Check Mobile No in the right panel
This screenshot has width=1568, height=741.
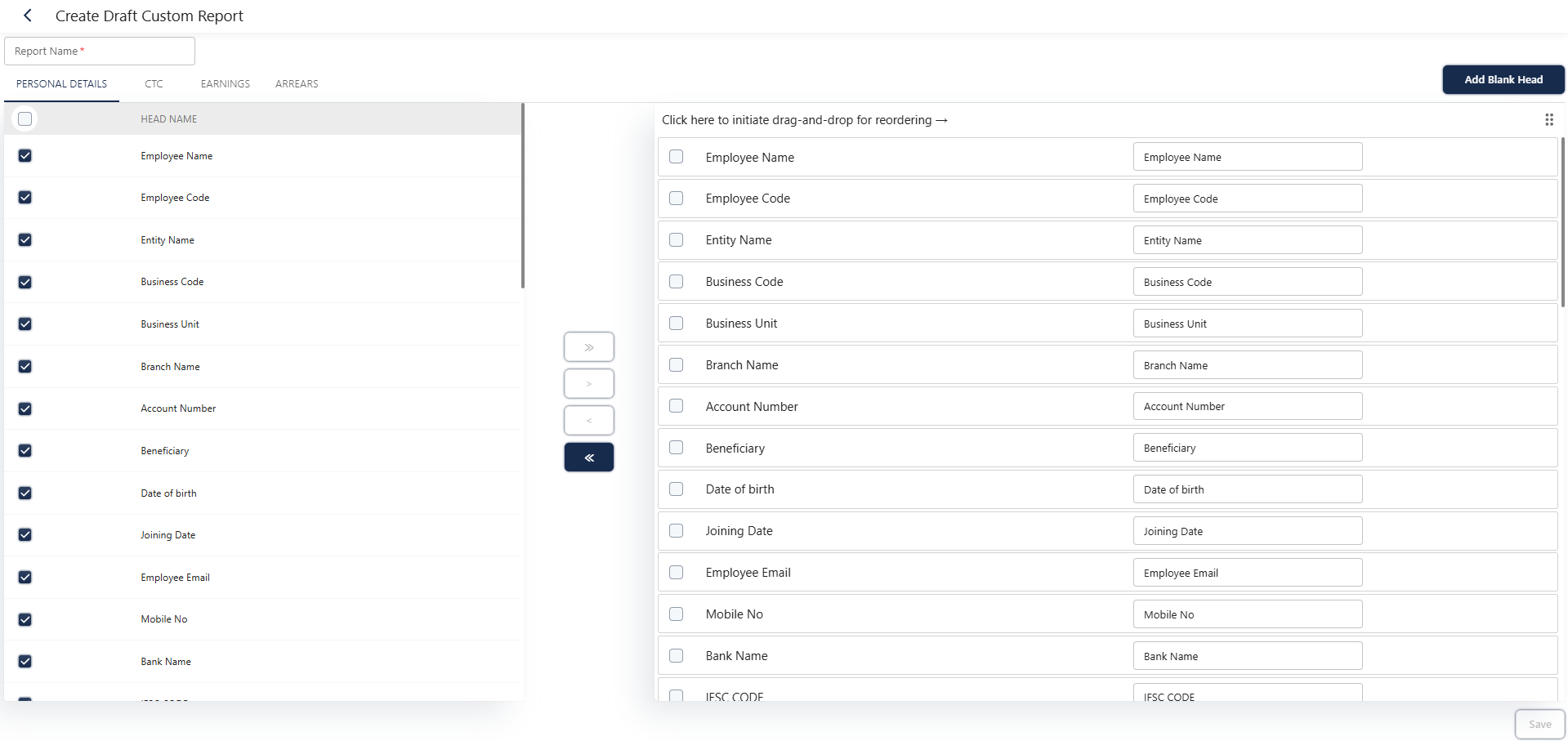(677, 614)
